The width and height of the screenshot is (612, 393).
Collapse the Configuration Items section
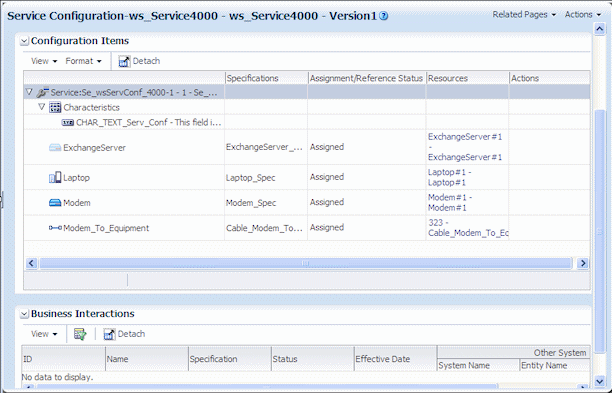click(24, 41)
